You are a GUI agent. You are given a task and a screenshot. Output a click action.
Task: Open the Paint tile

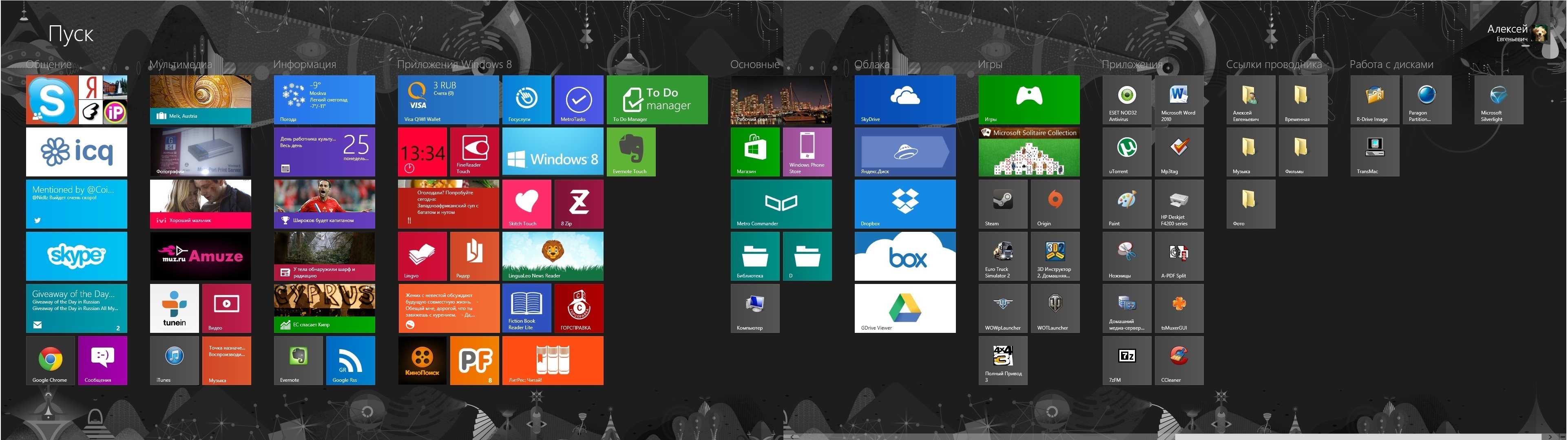coord(1127,204)
